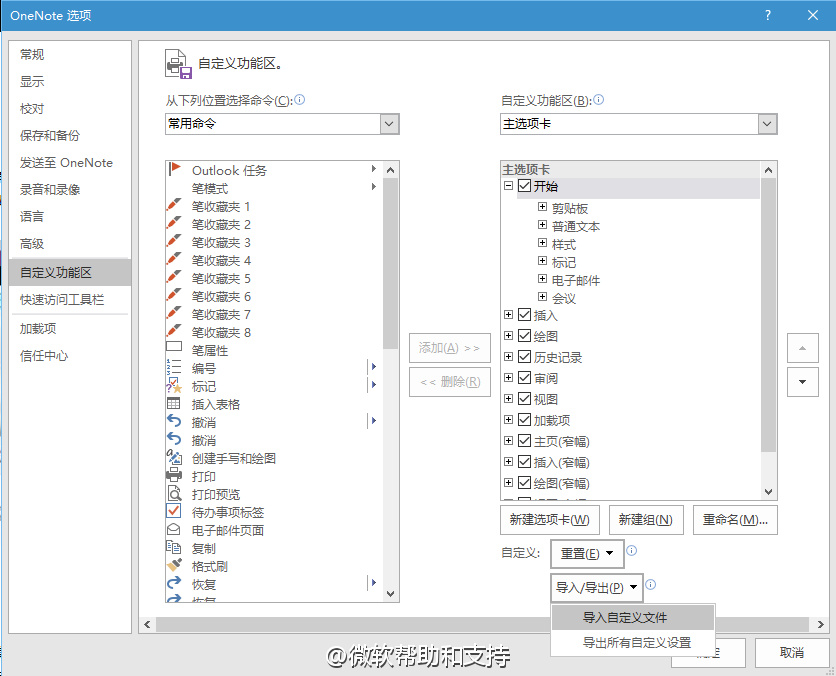Click the 取消 button
Image resolution: width=836 pixels, height=676 pixels.
tap(792, 653)
